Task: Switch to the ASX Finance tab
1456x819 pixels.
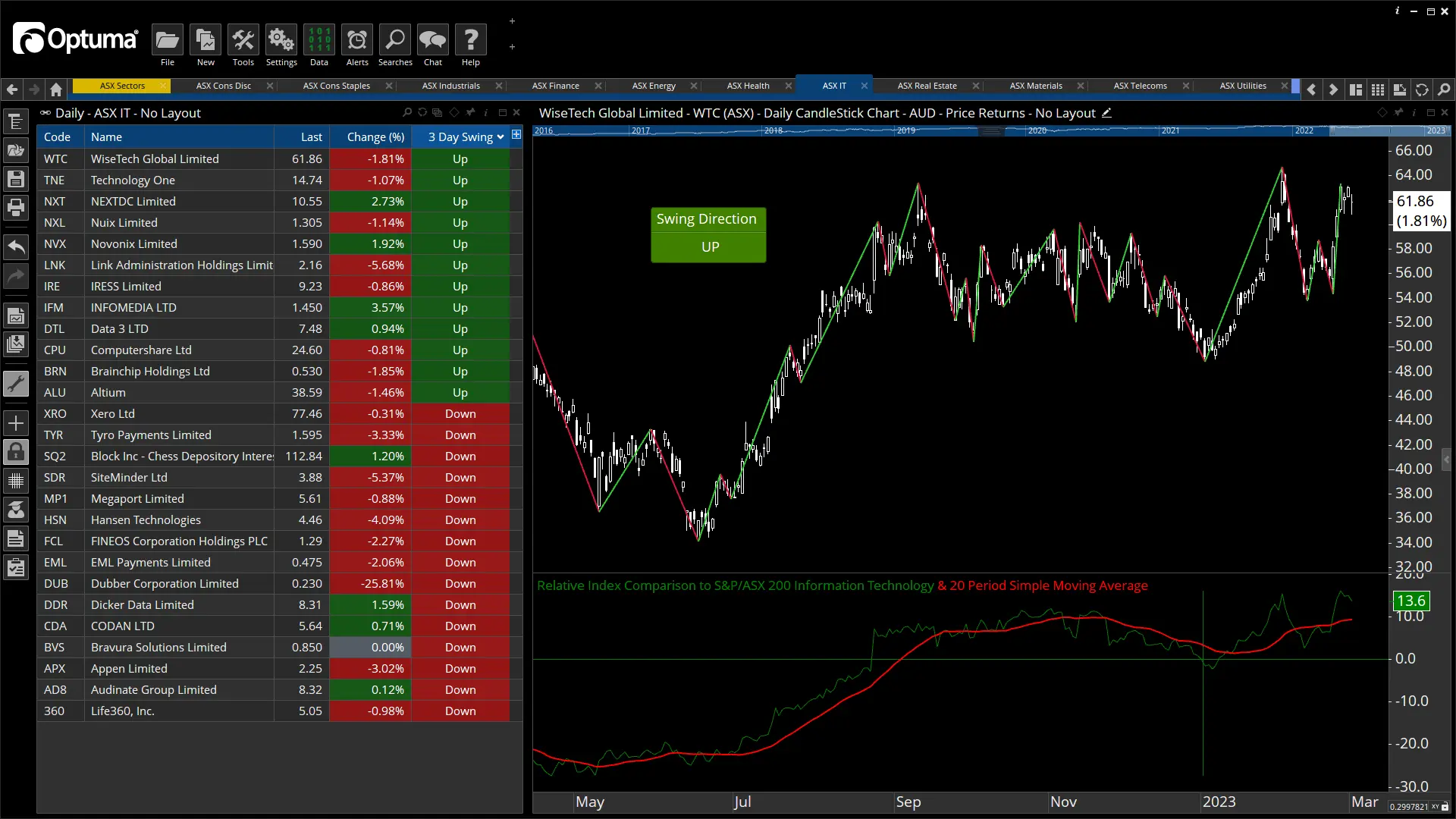Action: tap(555, 86)
